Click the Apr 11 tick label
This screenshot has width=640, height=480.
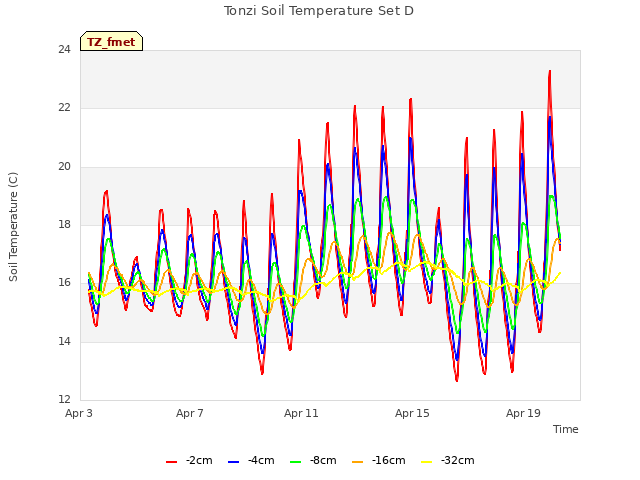pos(301,413)
